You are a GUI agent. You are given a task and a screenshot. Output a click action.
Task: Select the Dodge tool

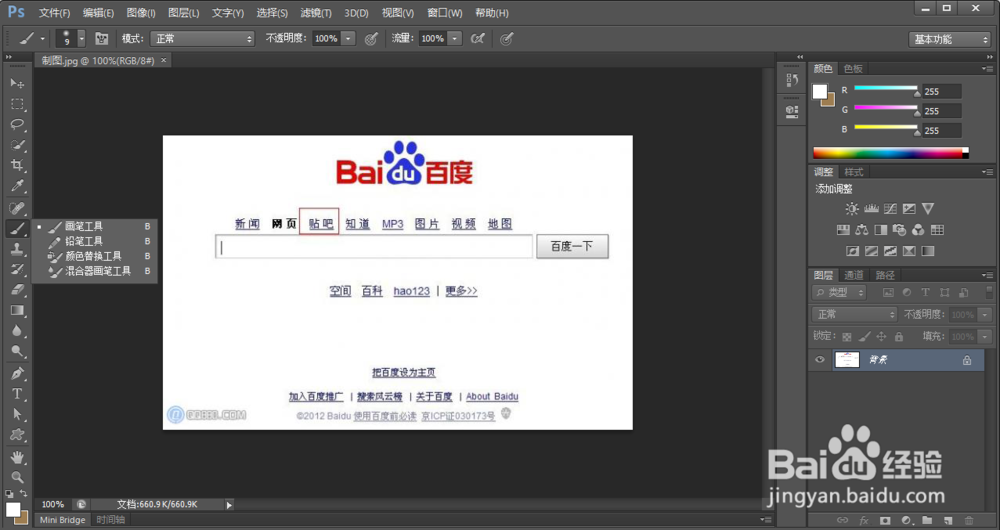pos(17,351)
